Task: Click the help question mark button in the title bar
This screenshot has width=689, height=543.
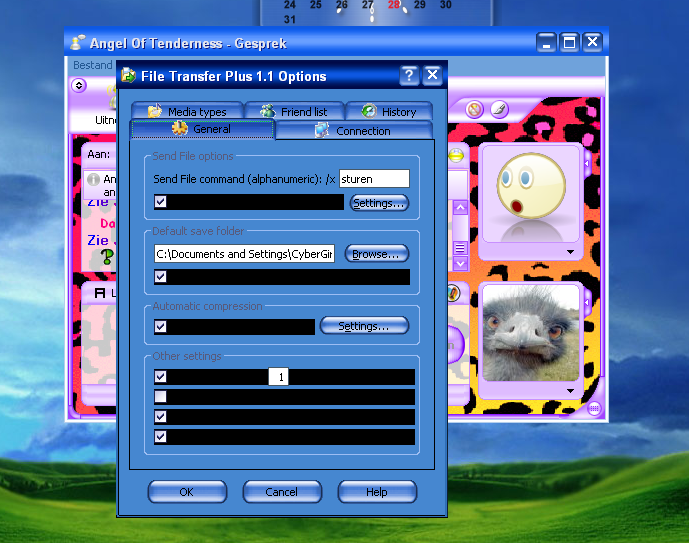Action: (409, 76)
